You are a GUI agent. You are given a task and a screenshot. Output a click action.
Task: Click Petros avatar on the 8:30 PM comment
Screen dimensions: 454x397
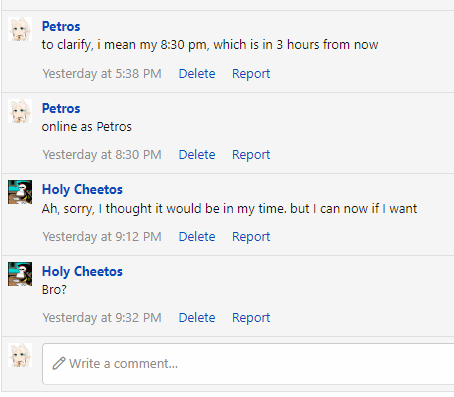coord(20,111)
